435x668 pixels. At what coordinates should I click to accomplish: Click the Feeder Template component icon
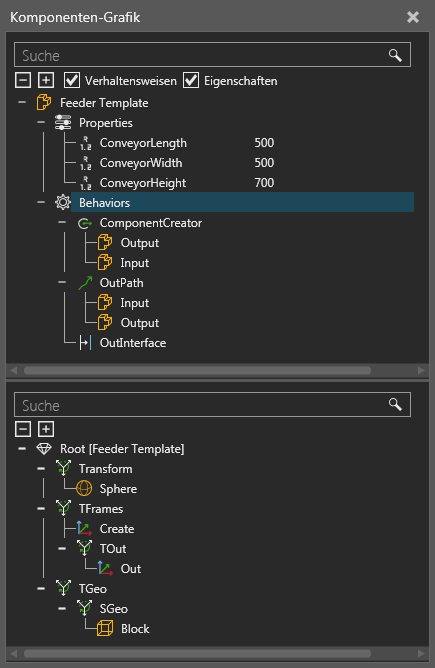(44, 103)
